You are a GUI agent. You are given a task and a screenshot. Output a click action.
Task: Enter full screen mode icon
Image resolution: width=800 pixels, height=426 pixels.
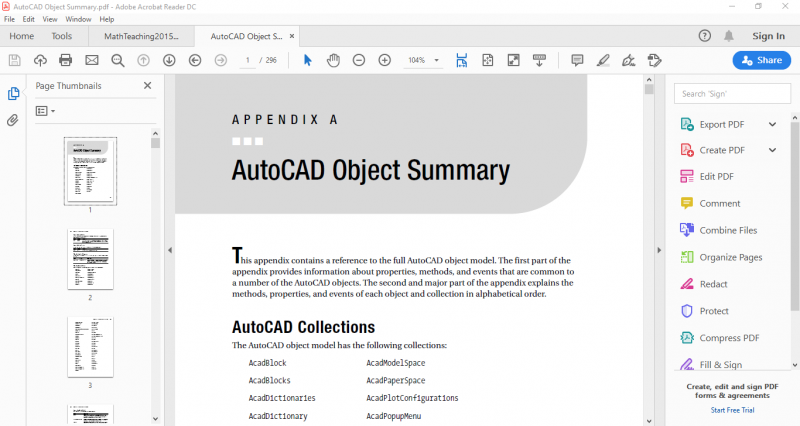(514, 60)
